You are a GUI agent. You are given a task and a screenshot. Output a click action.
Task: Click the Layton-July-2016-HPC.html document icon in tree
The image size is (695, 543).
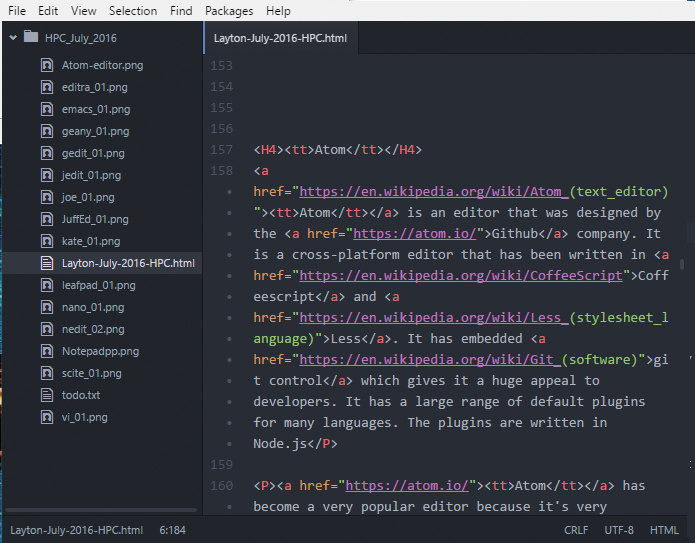tap(47, 263)
